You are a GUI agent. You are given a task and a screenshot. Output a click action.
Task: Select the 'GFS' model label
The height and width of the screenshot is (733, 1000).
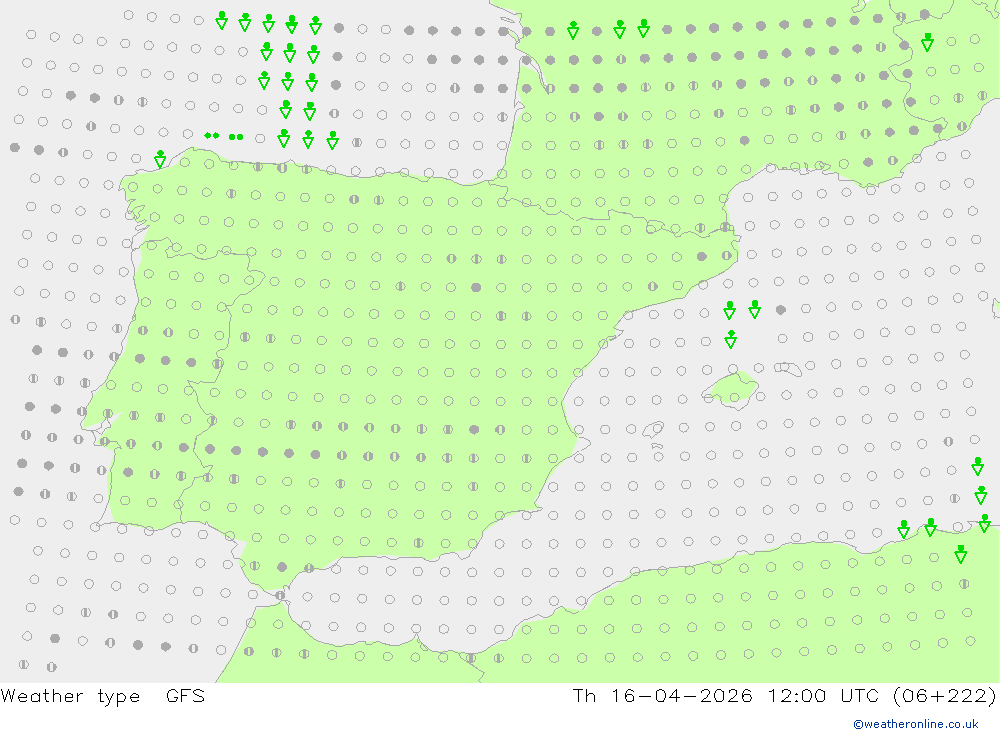pos(186,695)
